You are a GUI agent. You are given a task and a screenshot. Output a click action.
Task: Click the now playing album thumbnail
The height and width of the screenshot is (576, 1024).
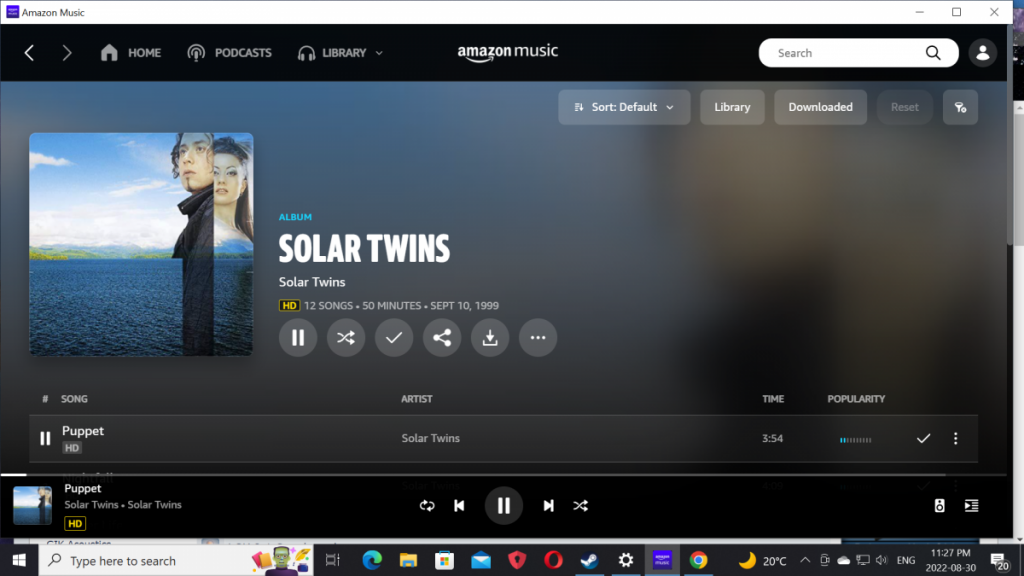pyautogui.click(x=33, y=505)
